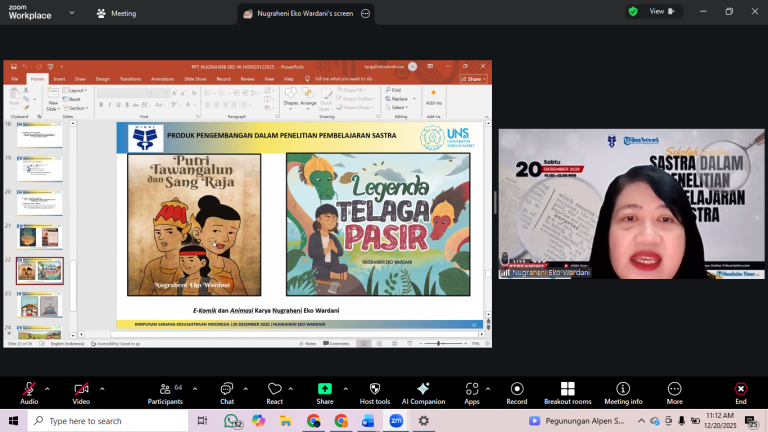The height and width of the screenshot is (432, 768).
Task: Open the Apps panel
Action: click(x=472, y=389)
